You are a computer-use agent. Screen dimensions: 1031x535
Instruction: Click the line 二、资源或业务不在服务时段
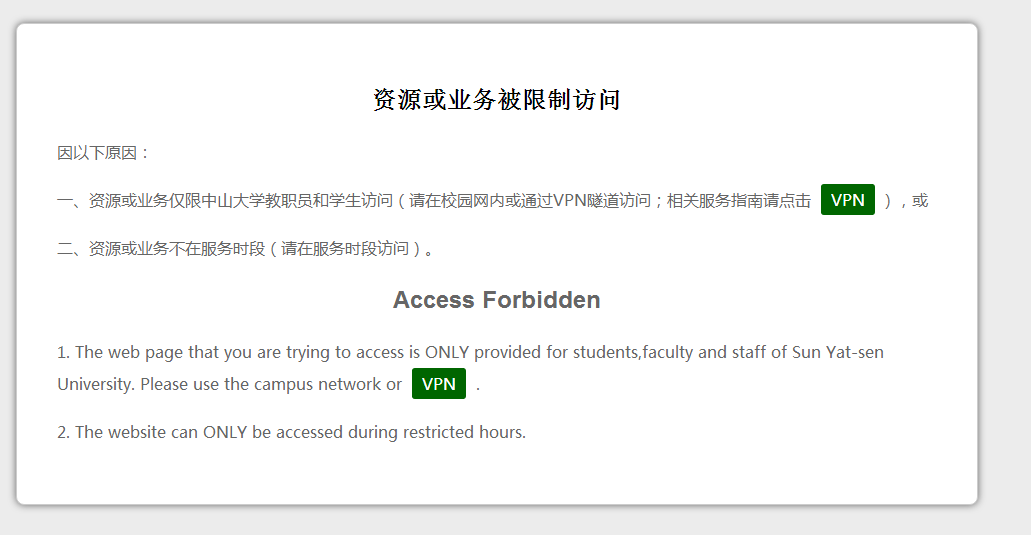point(161,248)
